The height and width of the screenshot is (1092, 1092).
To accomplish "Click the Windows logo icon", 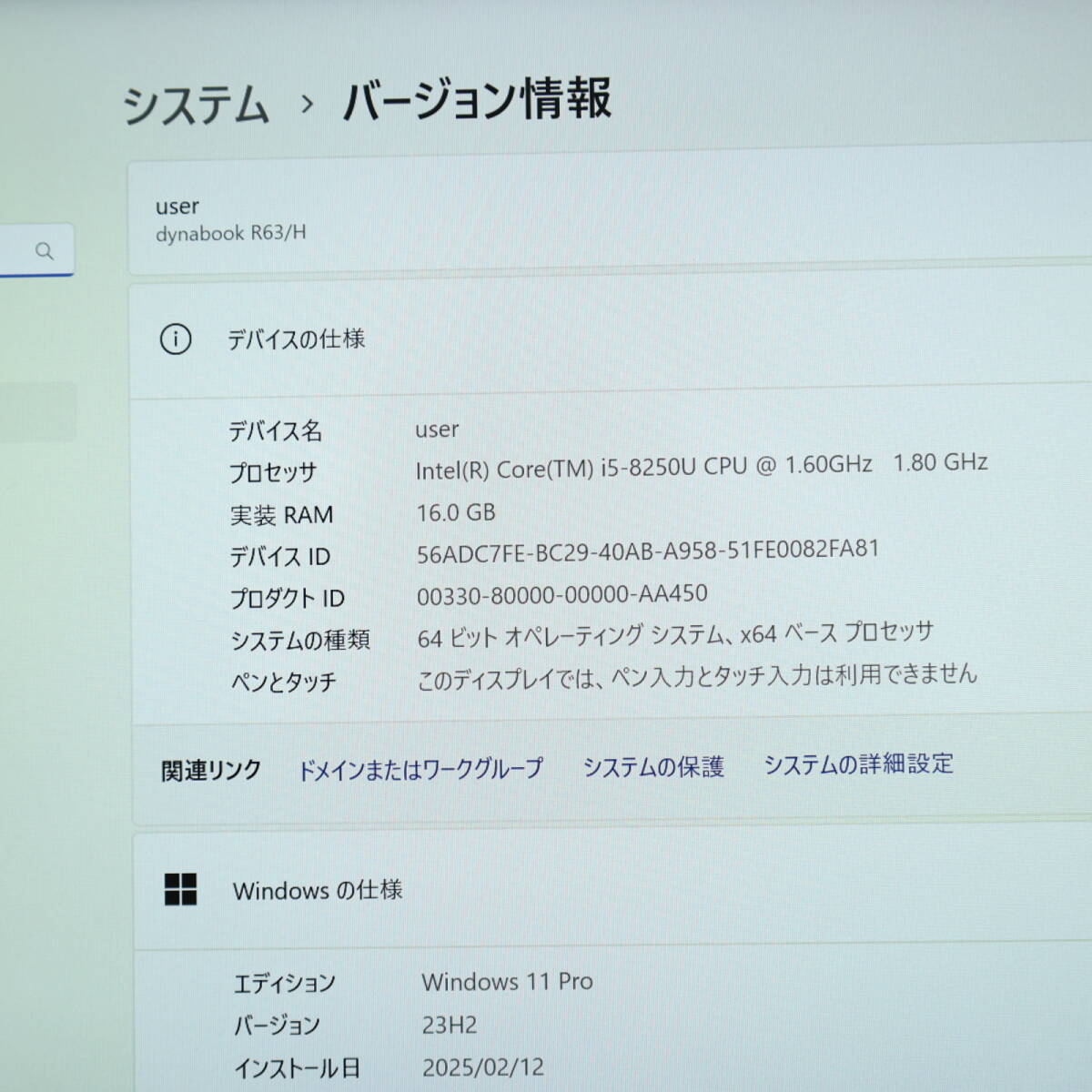I will pos(180,889).
